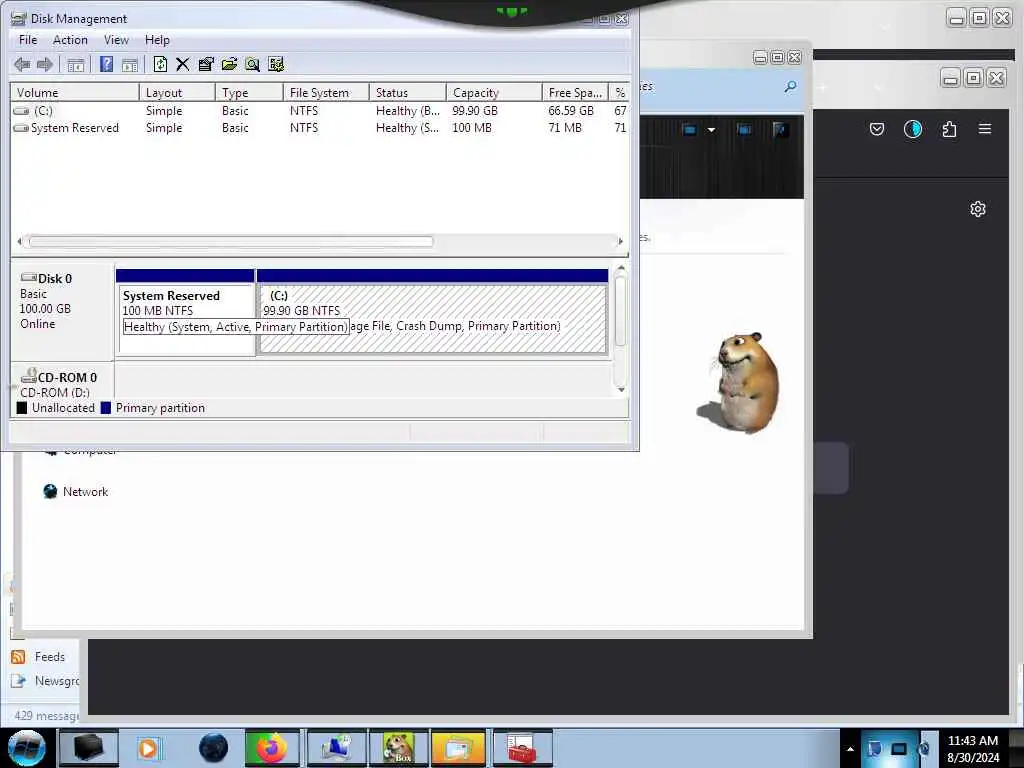Click the Forward arrow in Disk Management toolbar

(x=44, y=64)
